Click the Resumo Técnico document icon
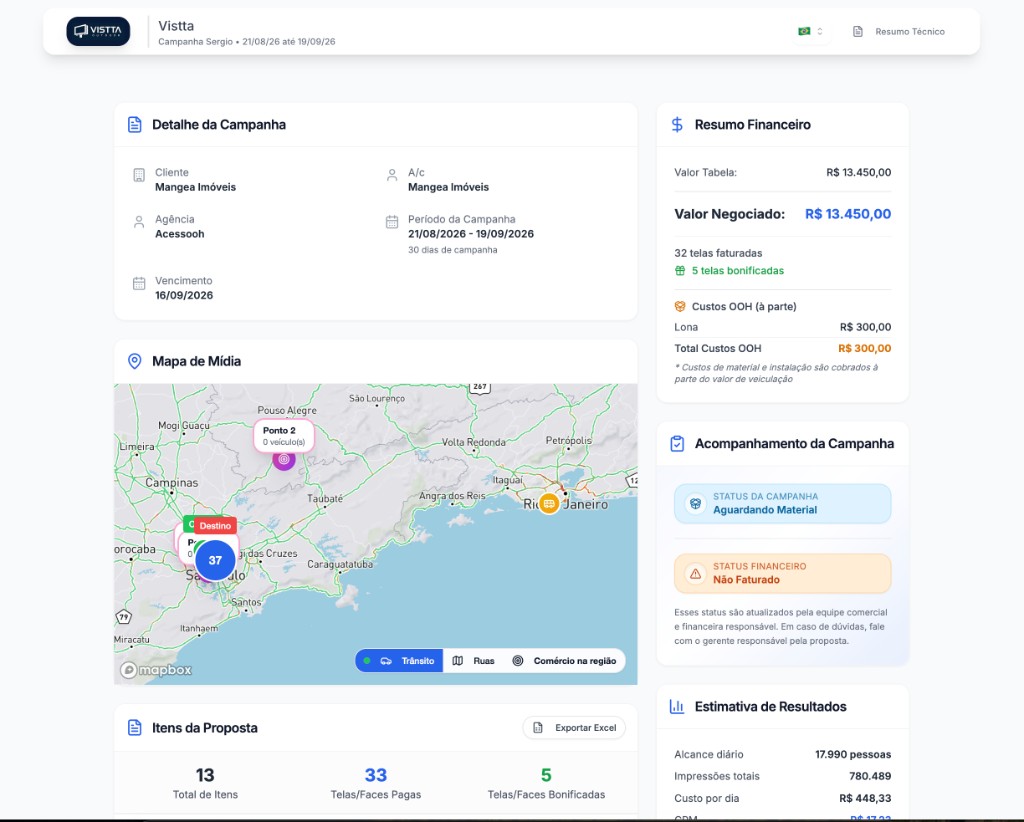Screen dimensions: 1024x822 tap(858, 31)
